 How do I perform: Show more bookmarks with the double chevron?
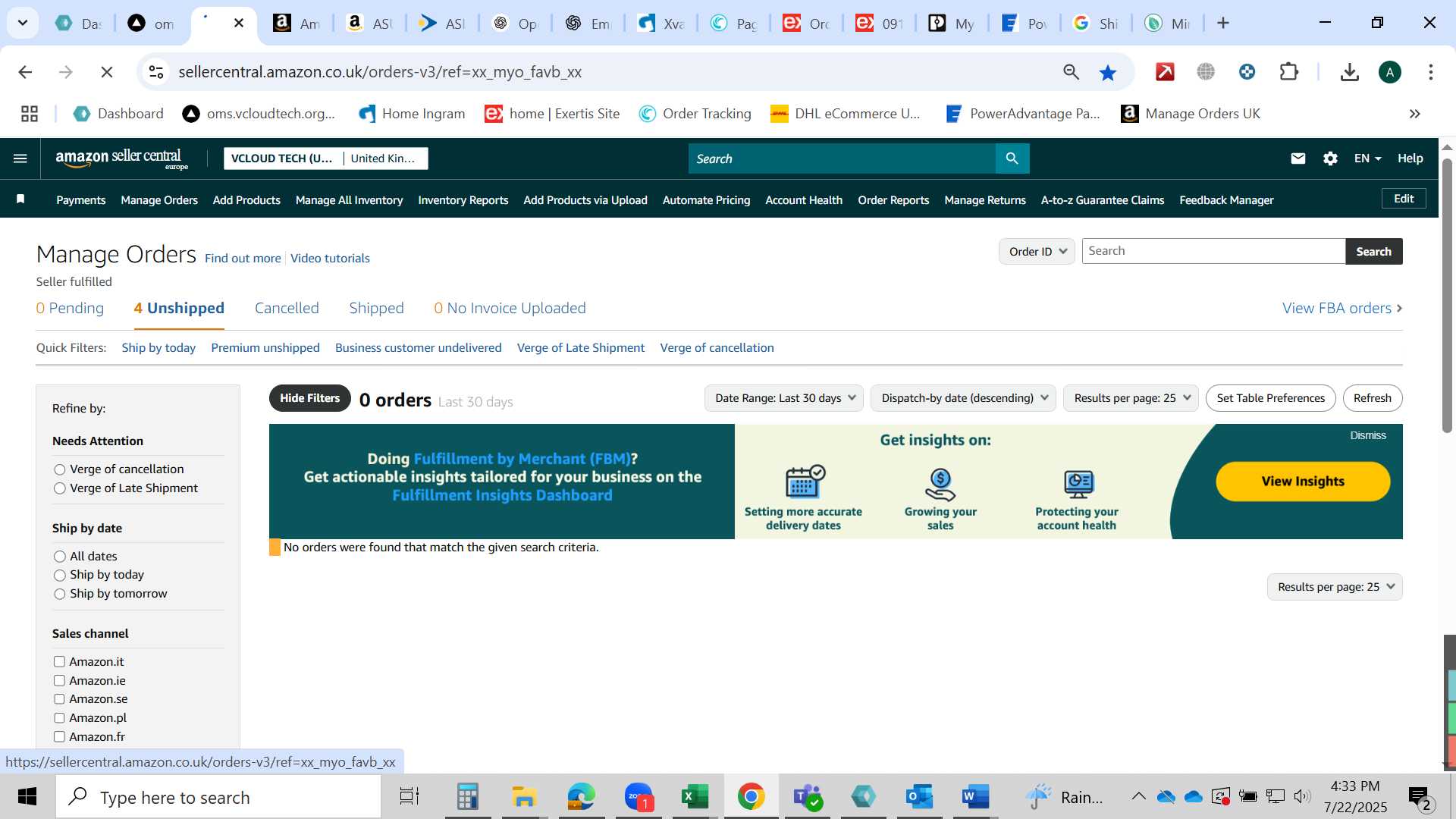pos(1414,114)
